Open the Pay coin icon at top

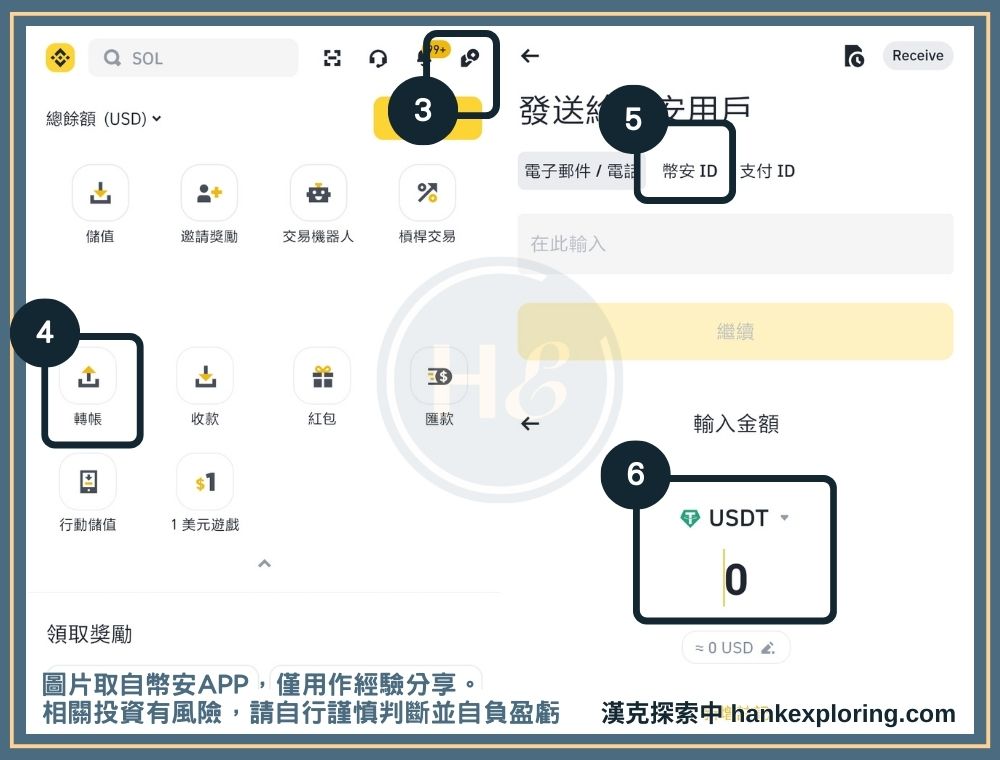click(x=470, y=59)
